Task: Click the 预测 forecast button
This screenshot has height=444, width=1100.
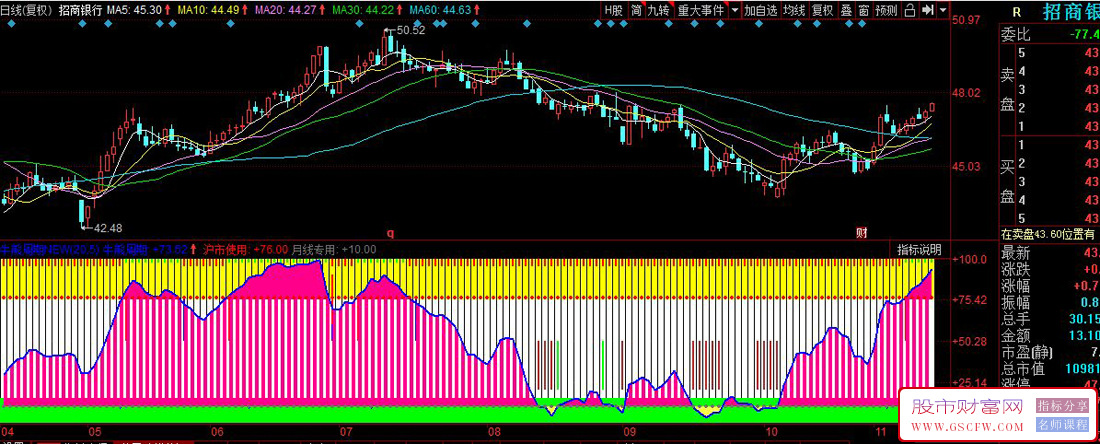Action: pos(887,11)
